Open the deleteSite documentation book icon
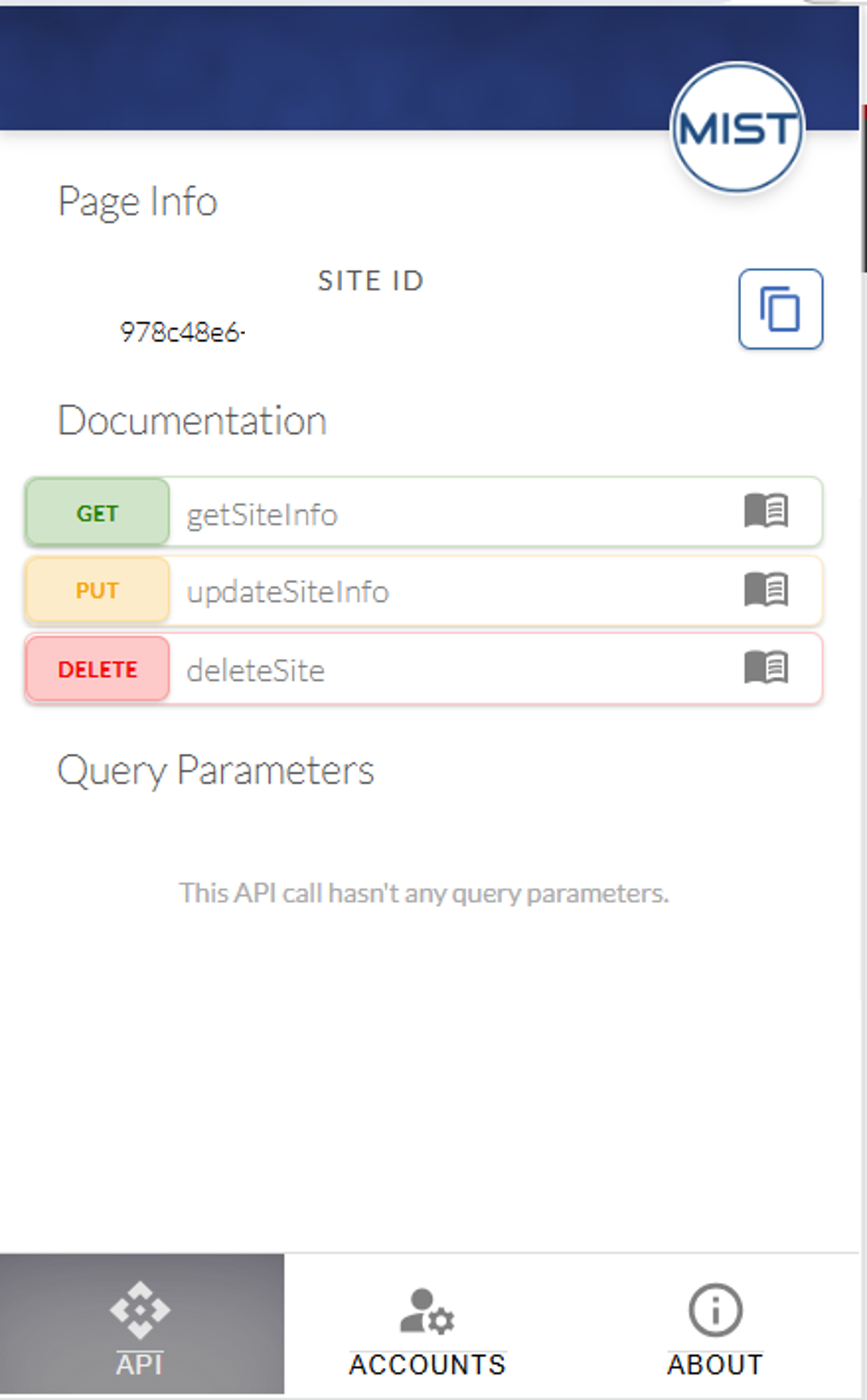This screenshot has height=1400, width=867. tap(766, 668)
